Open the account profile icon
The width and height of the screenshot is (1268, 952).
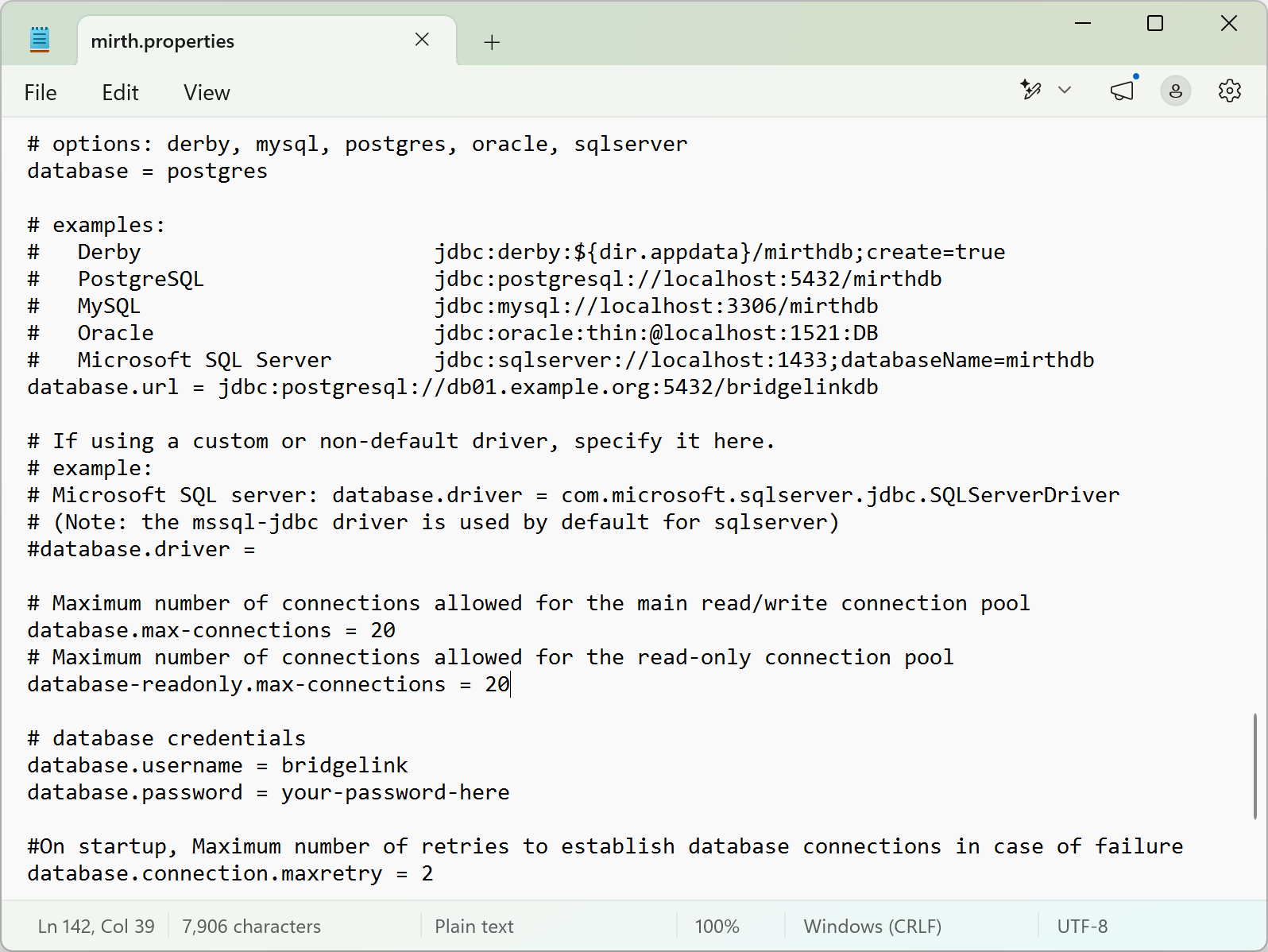1176,91
